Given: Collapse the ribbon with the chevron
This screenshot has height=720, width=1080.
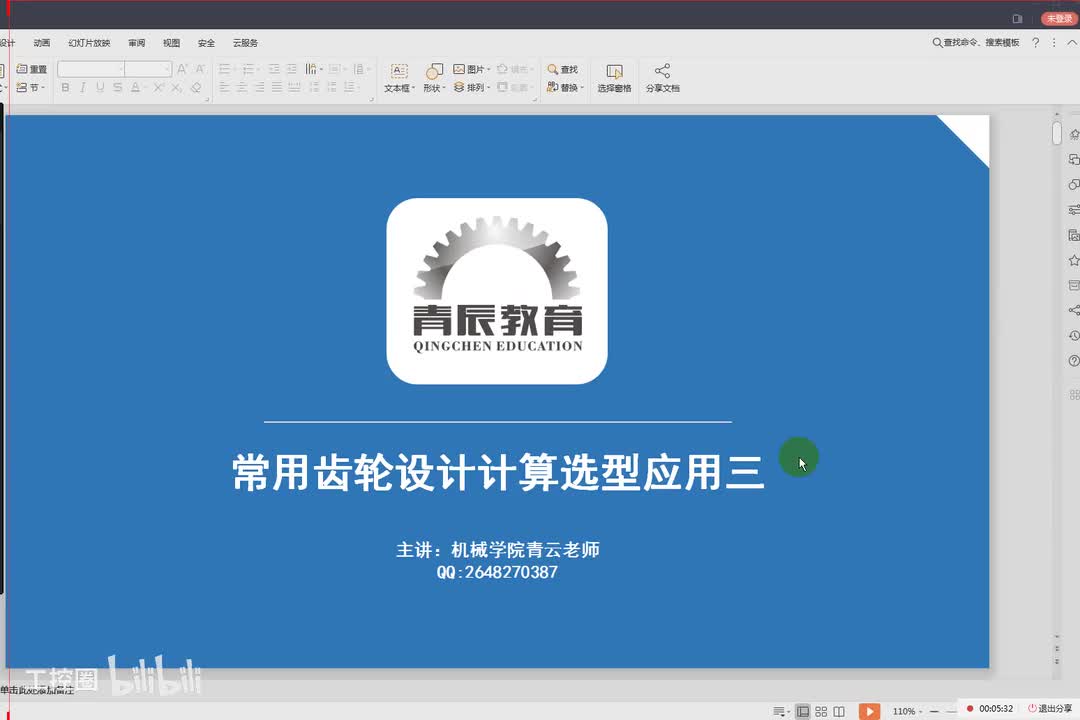Looking at the screenshot, I should 1072,43.
